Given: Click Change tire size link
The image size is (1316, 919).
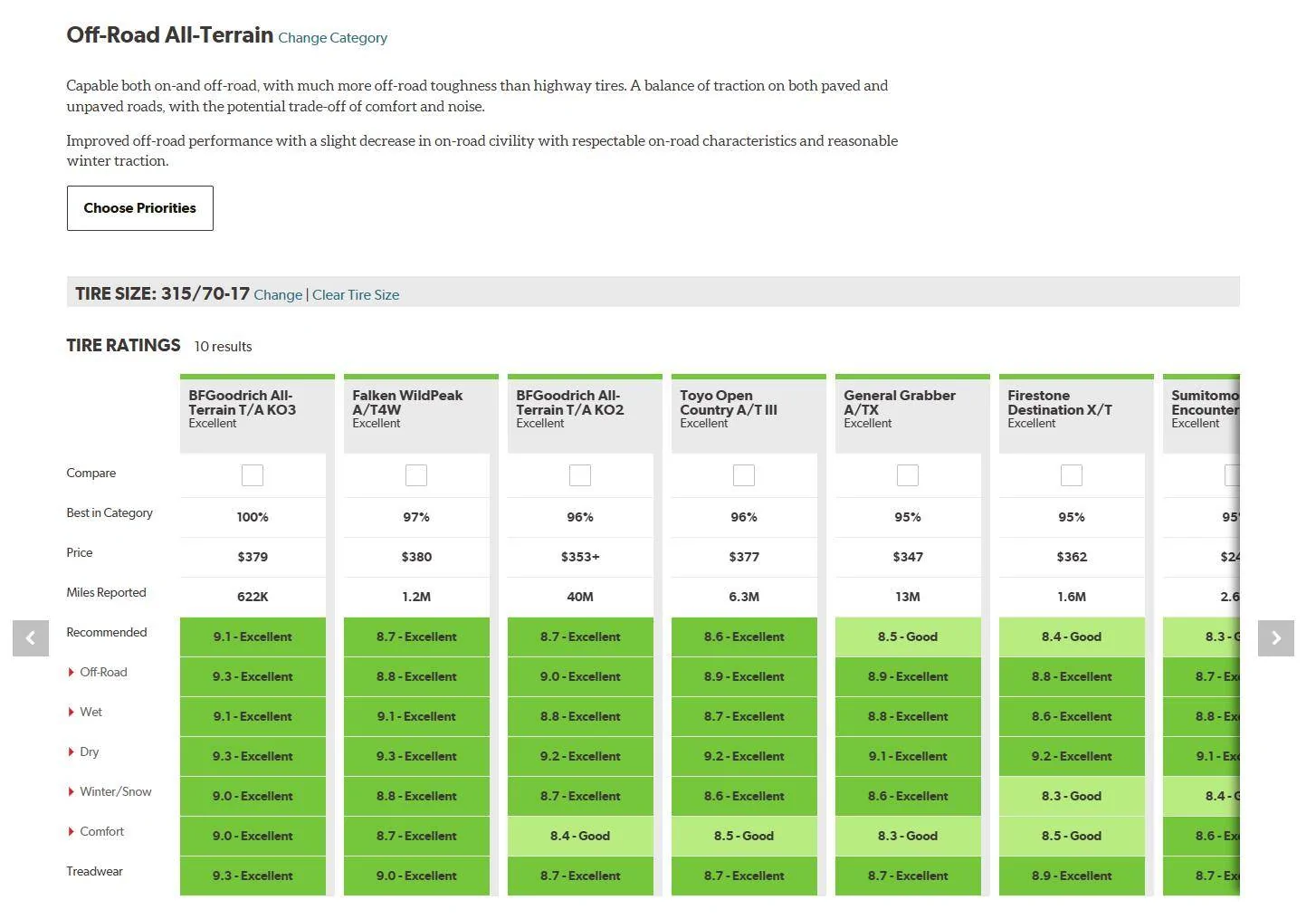Looking at the screenshot, I should 278,295.
